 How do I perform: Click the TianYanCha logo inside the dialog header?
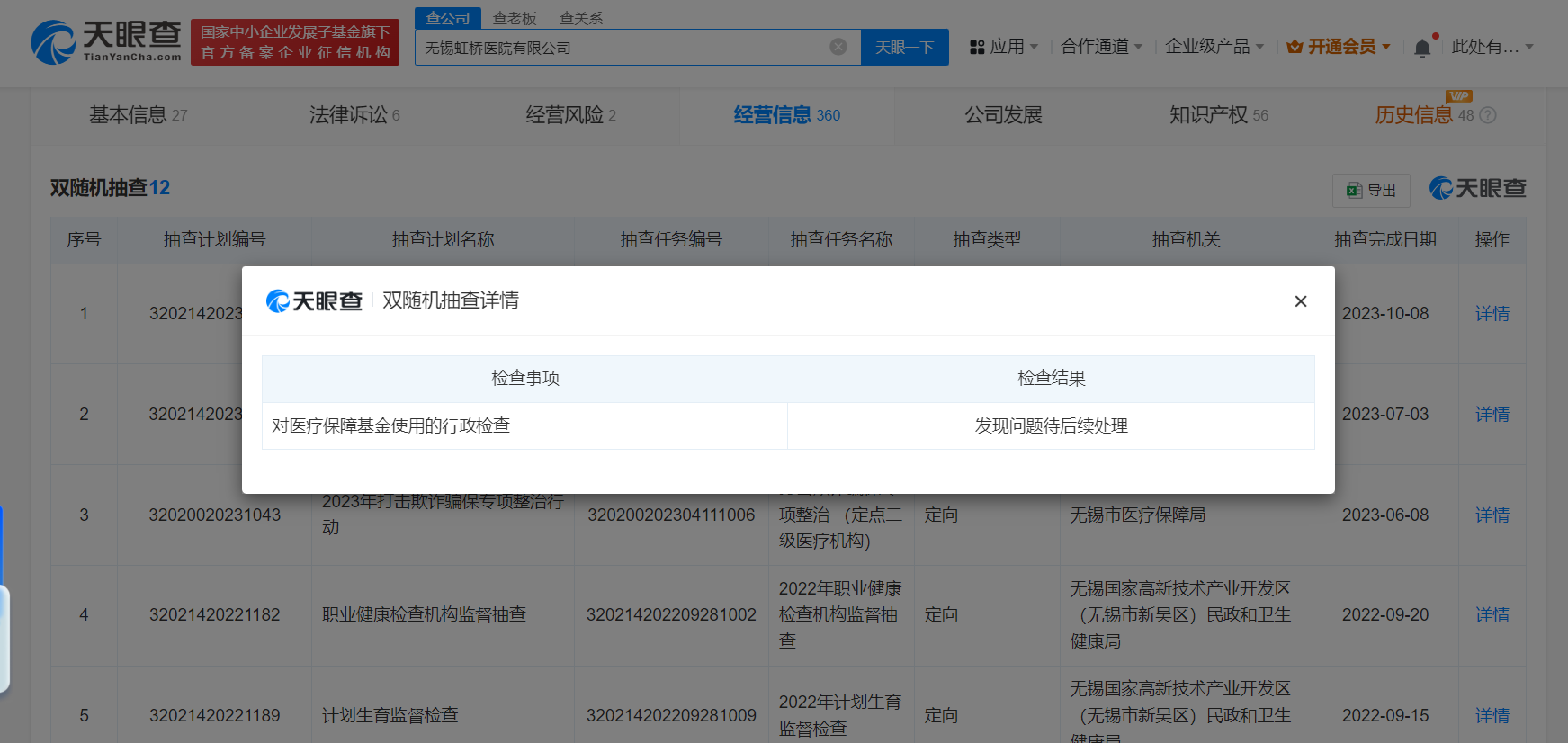pos(314,301)
